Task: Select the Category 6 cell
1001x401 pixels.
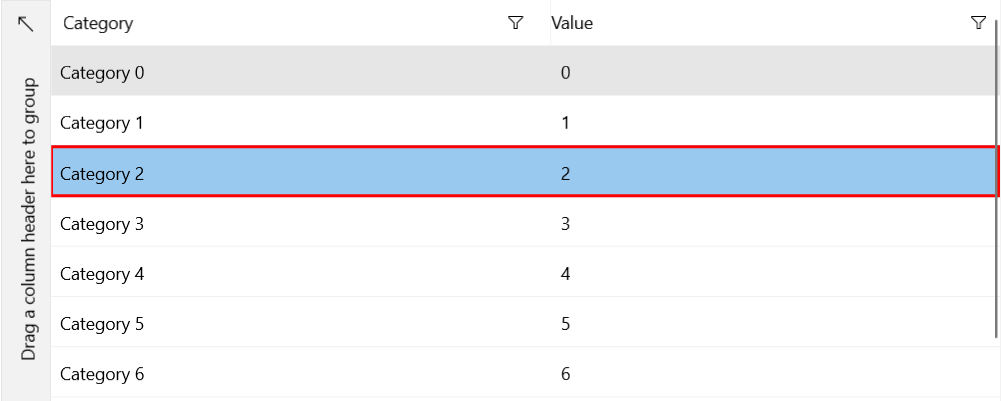Action: (x=102, y=374)
